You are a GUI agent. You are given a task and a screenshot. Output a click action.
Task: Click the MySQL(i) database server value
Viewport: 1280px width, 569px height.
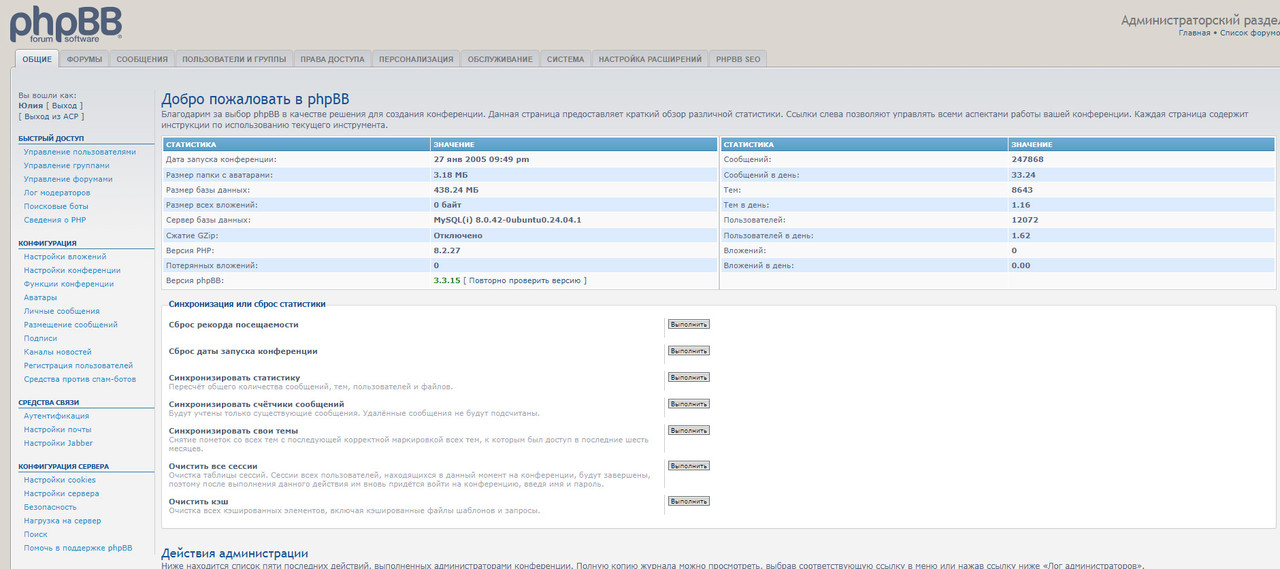507,220
